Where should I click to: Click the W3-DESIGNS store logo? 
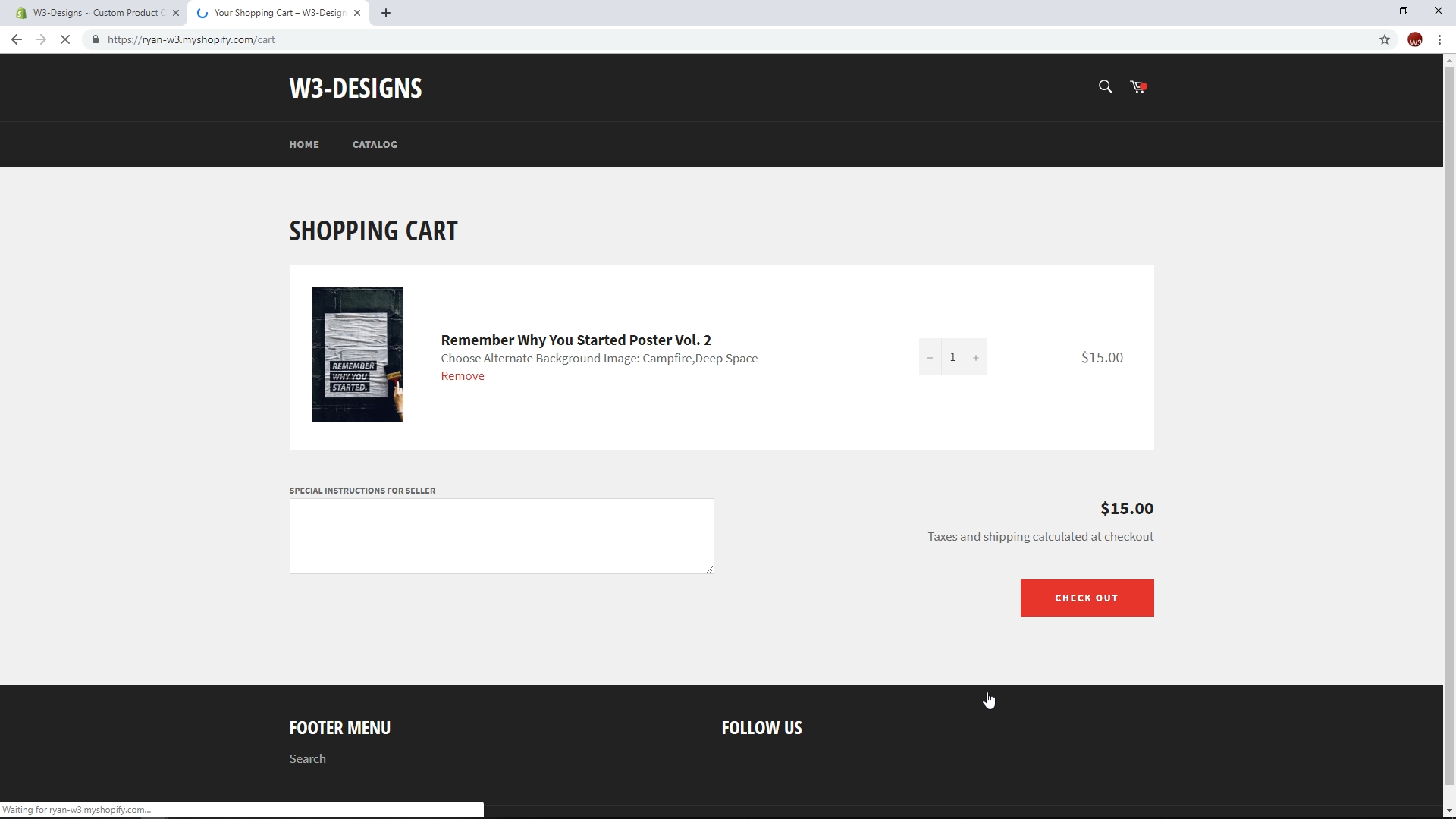356,88
